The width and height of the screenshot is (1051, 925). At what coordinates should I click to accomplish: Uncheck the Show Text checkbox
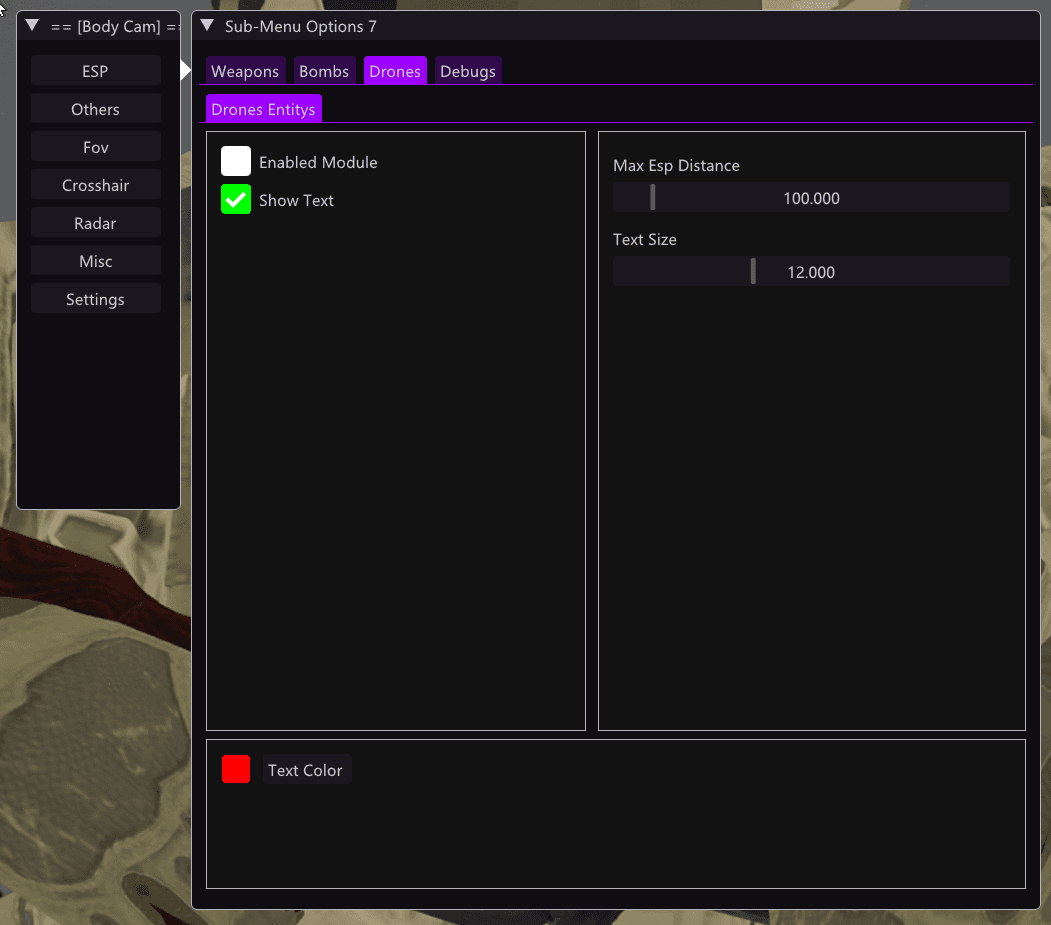(x=236, y=199)
